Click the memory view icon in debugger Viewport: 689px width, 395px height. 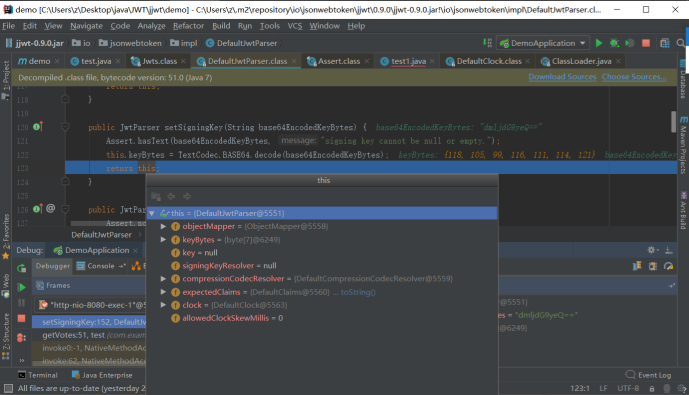click(653, 266)
